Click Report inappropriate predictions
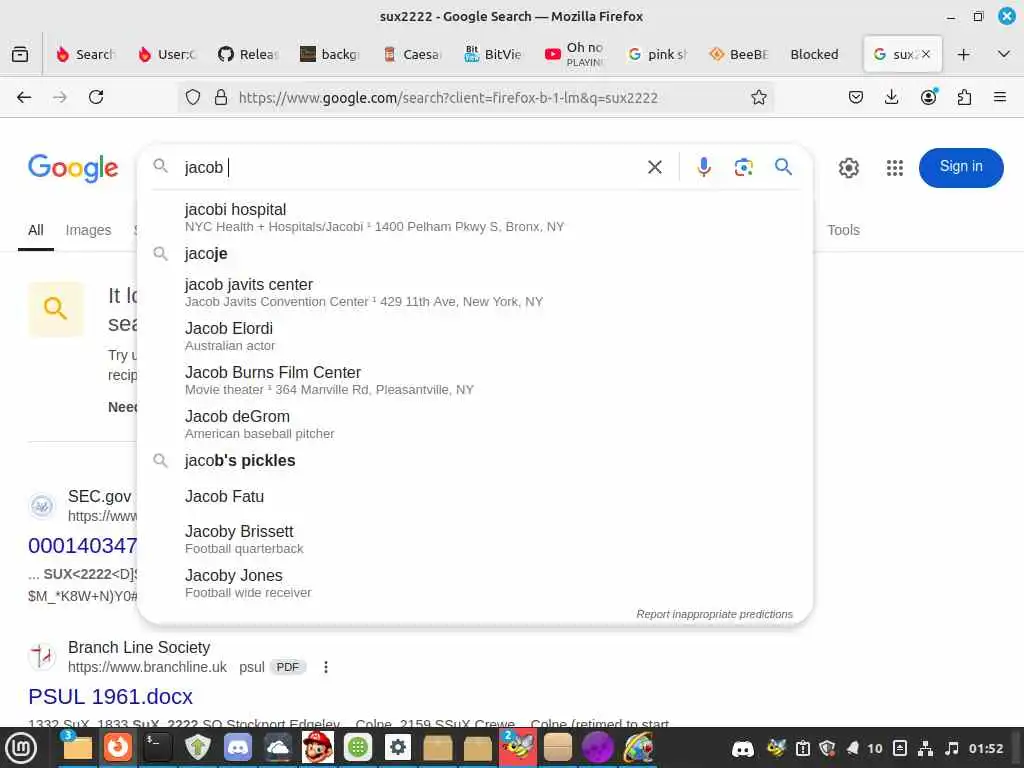The height and width of the screenshot is (768, 1024). (714, 614)
